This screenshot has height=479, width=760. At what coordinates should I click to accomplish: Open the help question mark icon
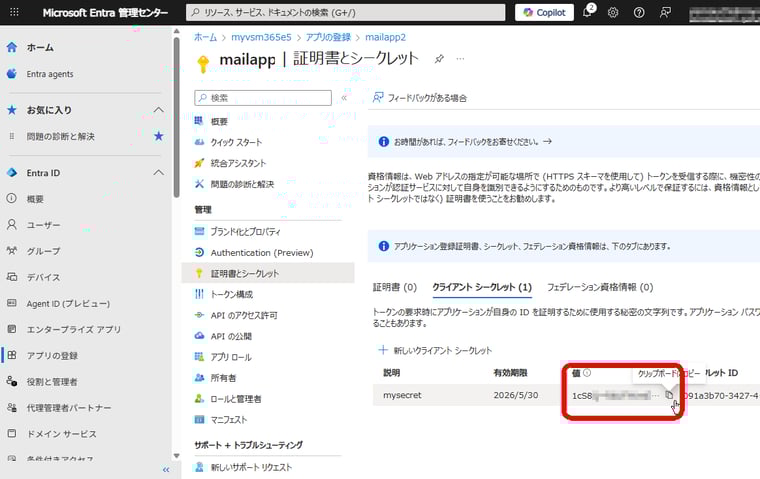639,13
